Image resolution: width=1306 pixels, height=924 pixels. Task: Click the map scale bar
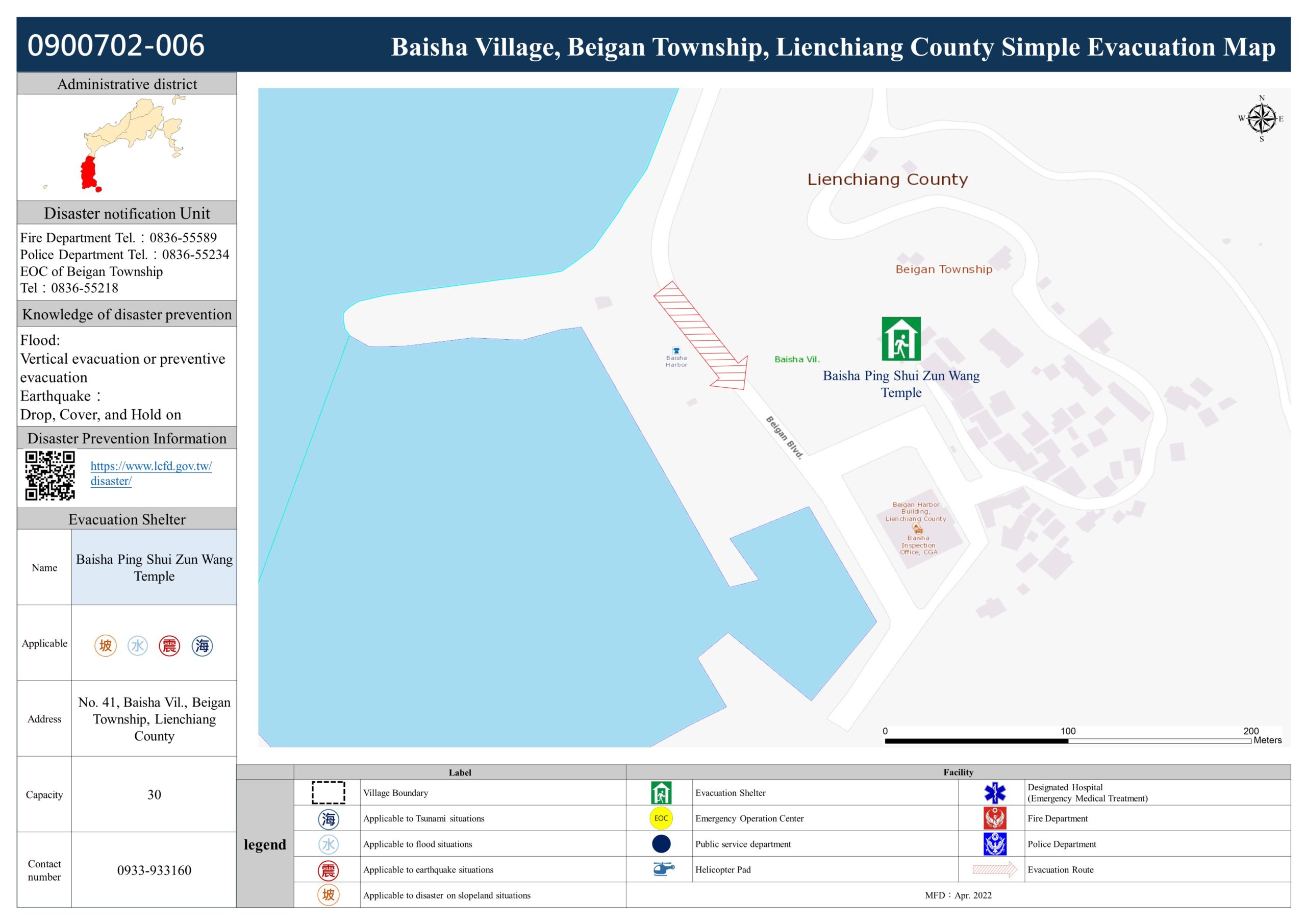1067,741
